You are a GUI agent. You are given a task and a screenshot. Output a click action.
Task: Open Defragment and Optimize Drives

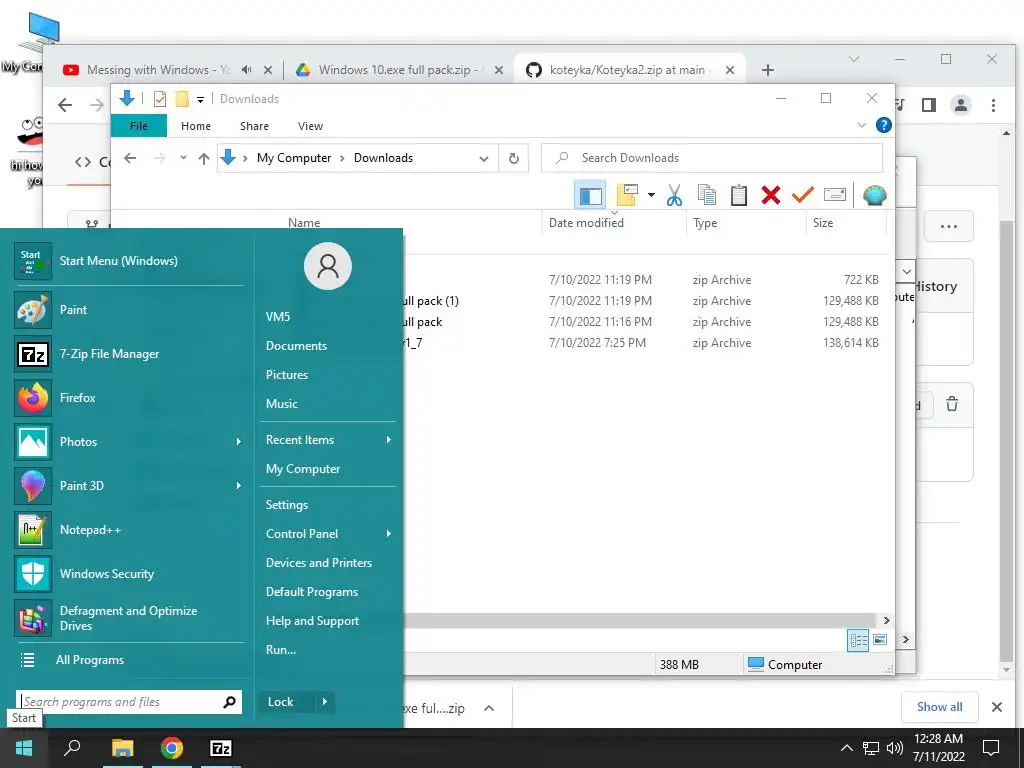[129, 618]
